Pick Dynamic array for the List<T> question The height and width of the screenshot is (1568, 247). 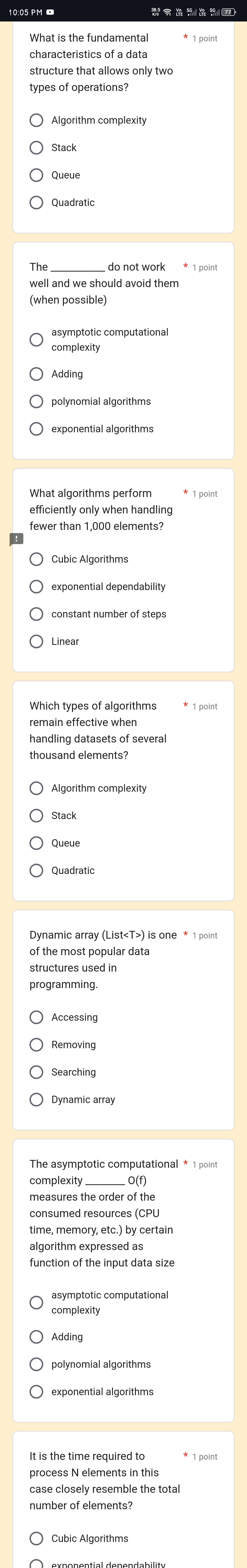[x=37, y=1099]
